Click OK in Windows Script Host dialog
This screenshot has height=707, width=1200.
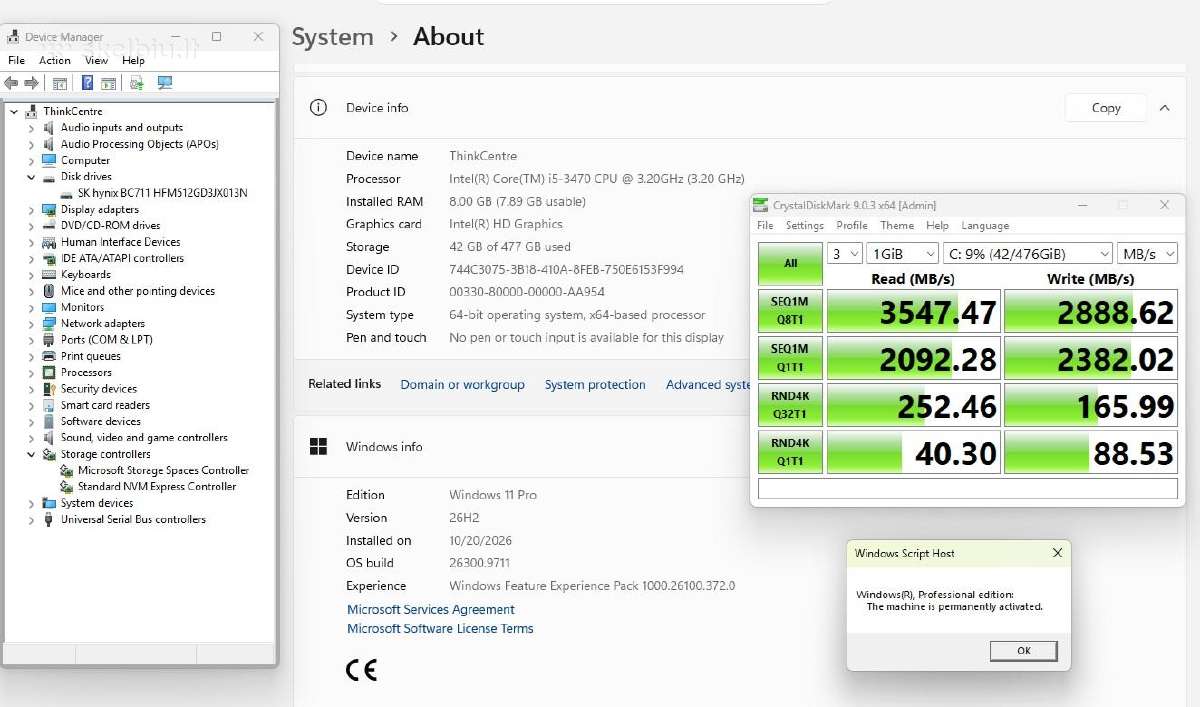1023,650
